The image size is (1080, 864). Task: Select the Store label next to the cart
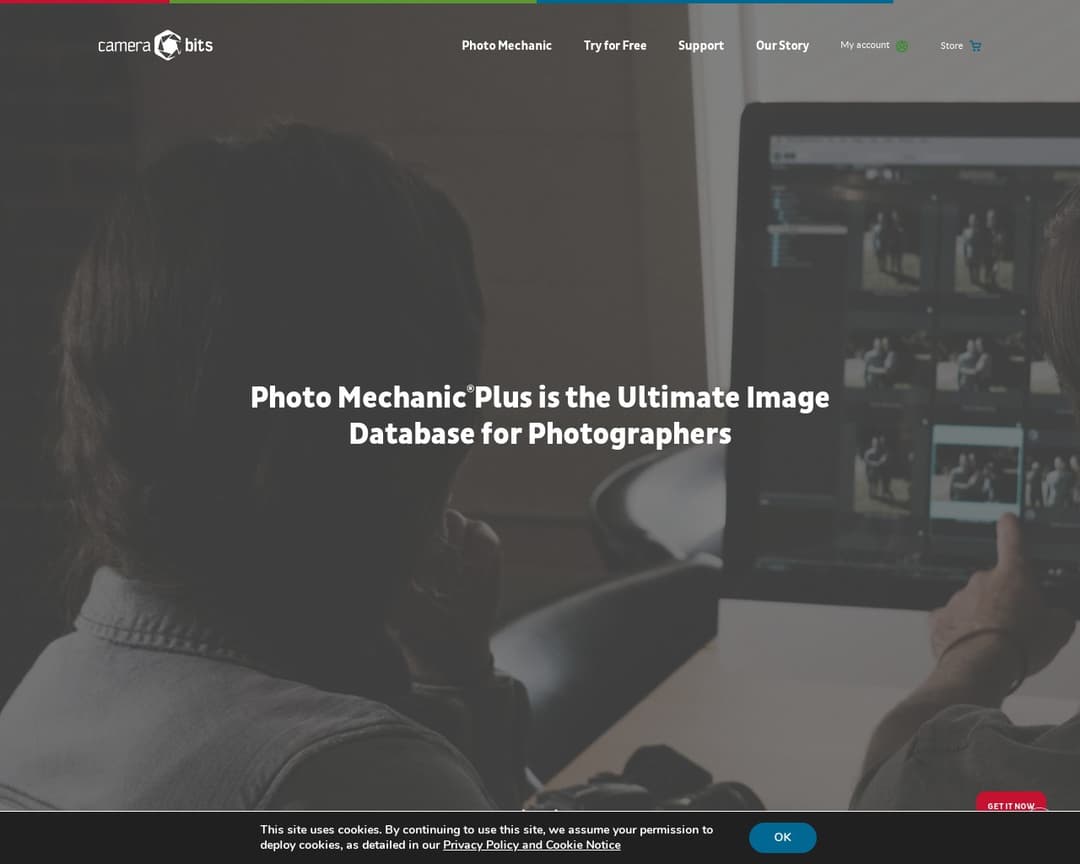951,45
